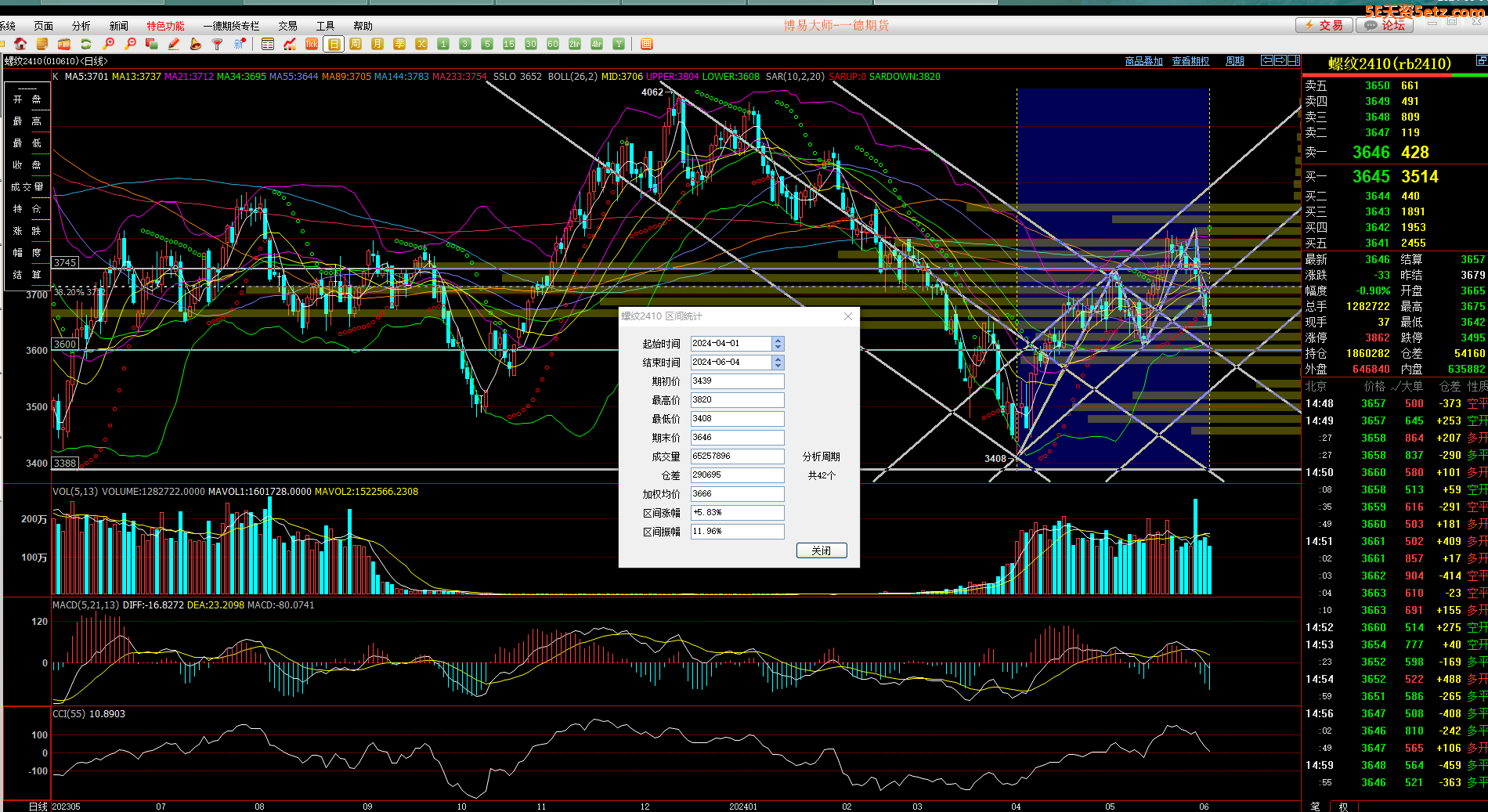Open the 新闻 menu

pyautogui.click(x=119, y=26)
